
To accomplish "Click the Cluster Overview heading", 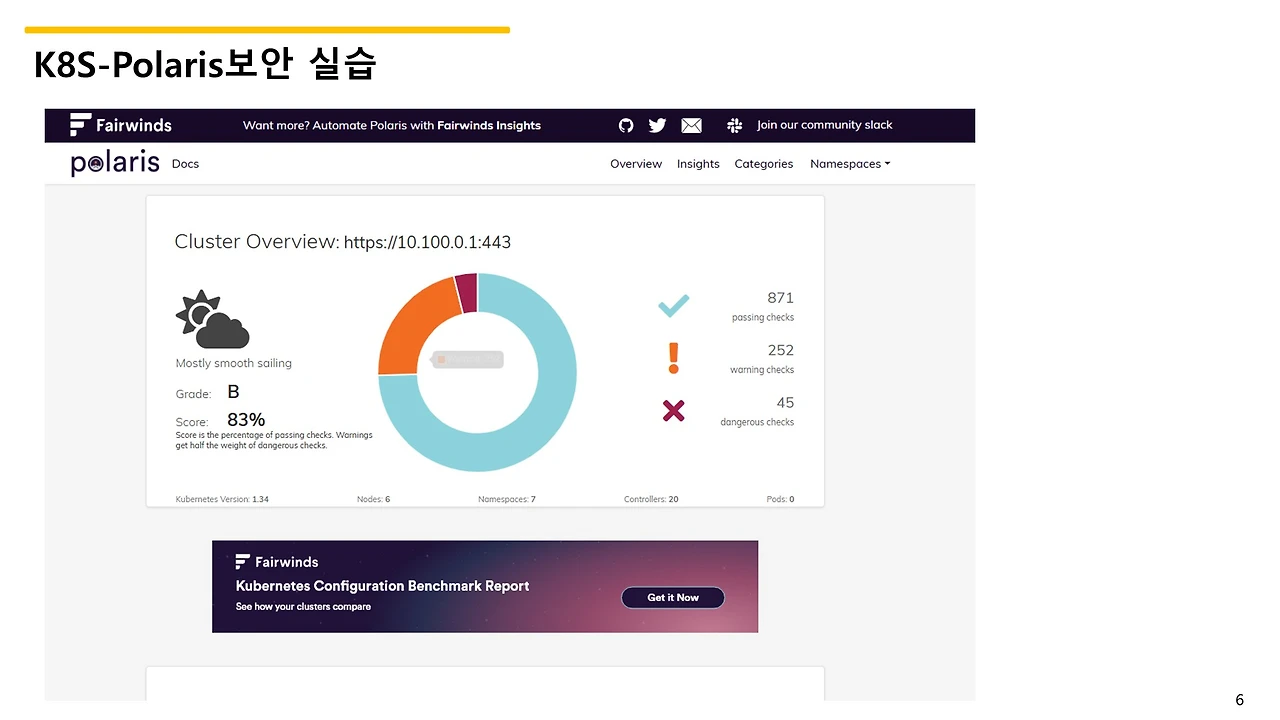I will (257, 241).
